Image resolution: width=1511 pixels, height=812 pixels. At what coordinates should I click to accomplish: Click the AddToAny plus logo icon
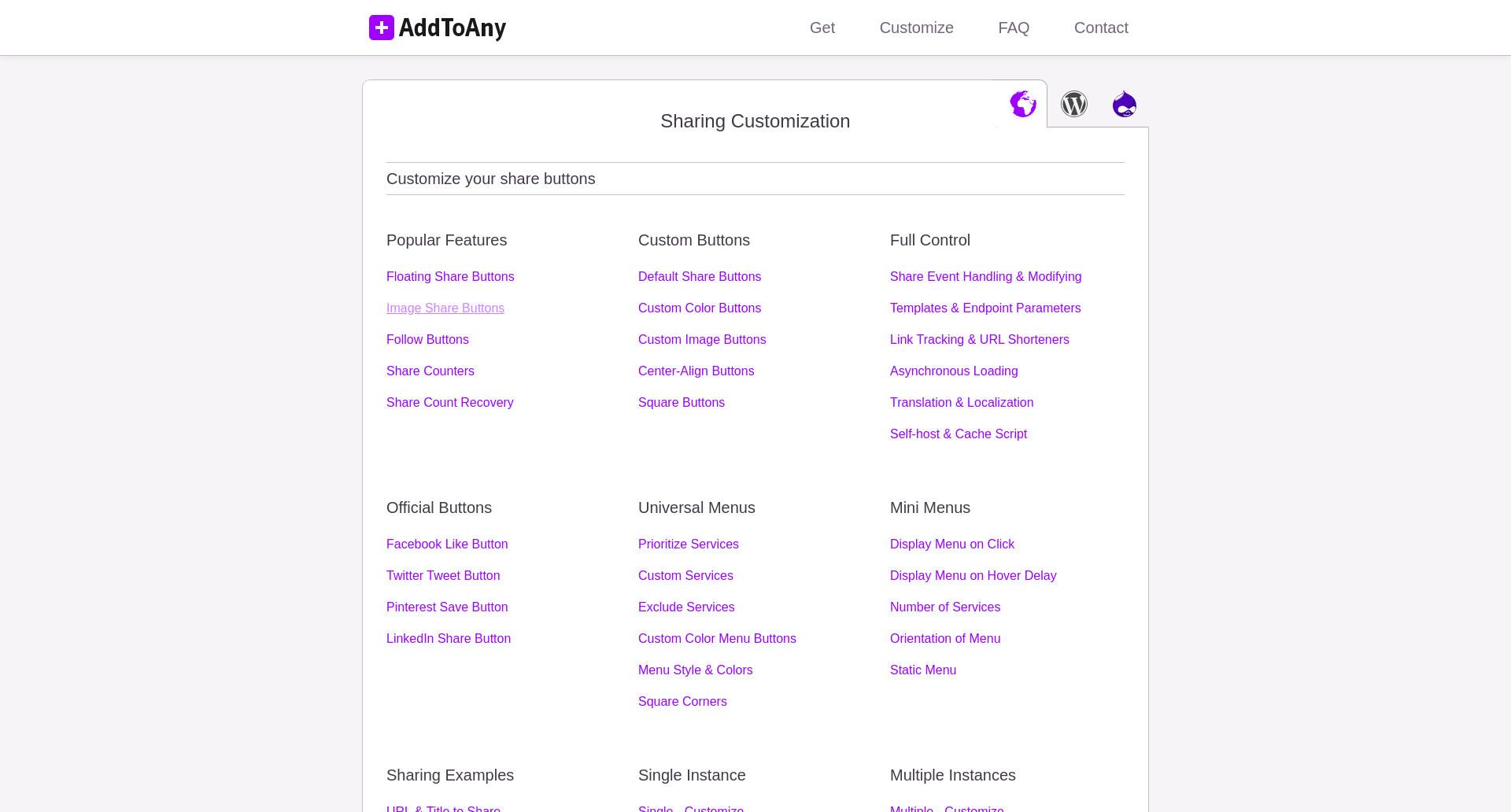pyautogui.click(x=382, y=28)
